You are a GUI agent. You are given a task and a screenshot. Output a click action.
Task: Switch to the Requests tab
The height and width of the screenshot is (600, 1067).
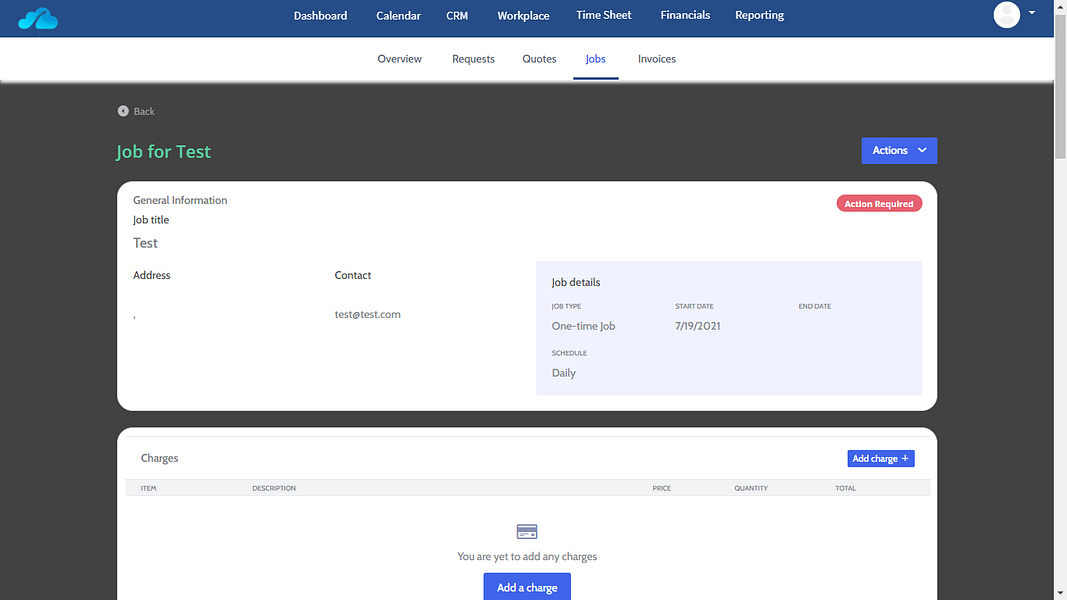pyautogui.click(x=473, y=59)
